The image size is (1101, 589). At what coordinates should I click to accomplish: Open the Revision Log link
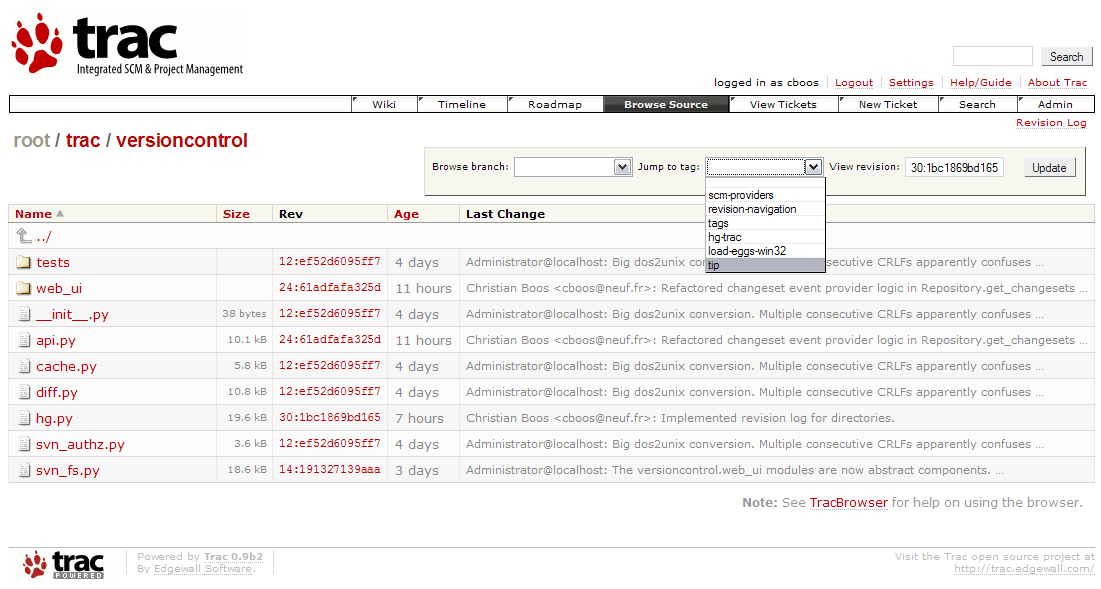coord(1050,122)
